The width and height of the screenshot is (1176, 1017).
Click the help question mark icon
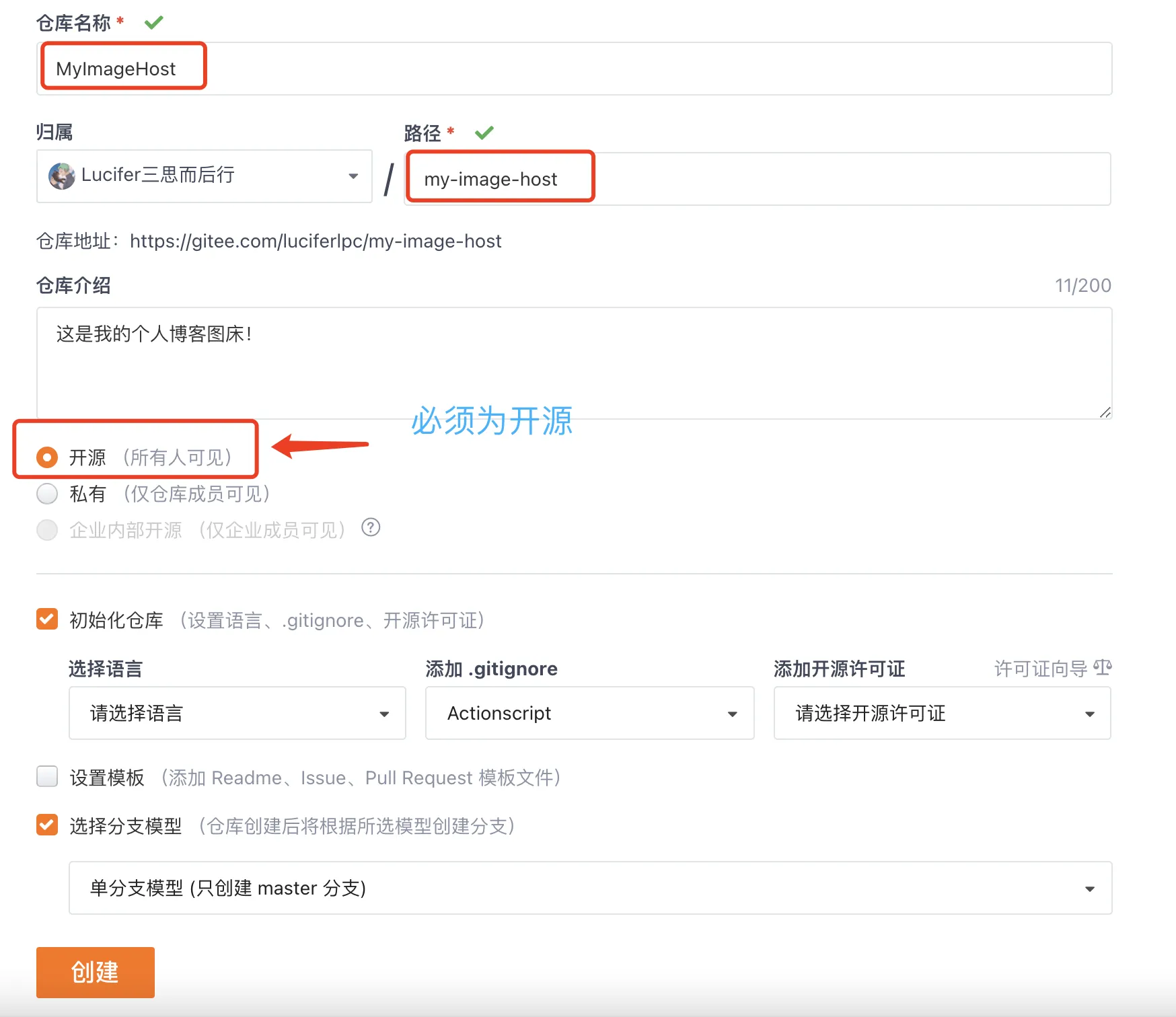click(x=371, y=528)
